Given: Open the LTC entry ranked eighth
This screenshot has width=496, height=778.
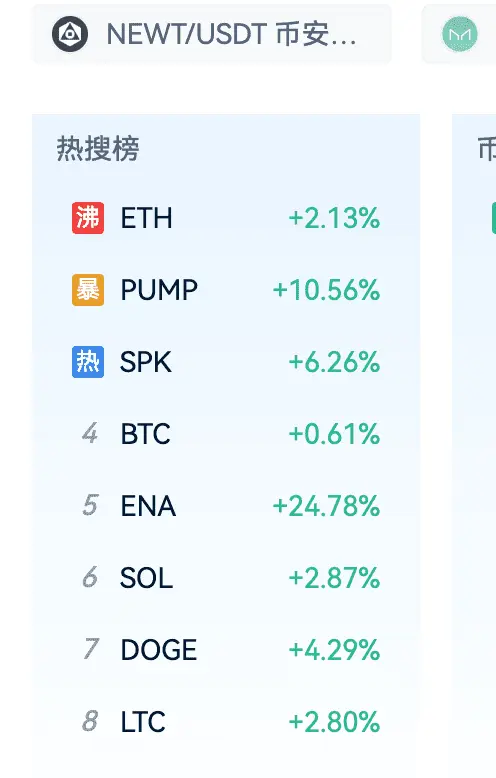Looking at the screenshot, I should 226,721.
